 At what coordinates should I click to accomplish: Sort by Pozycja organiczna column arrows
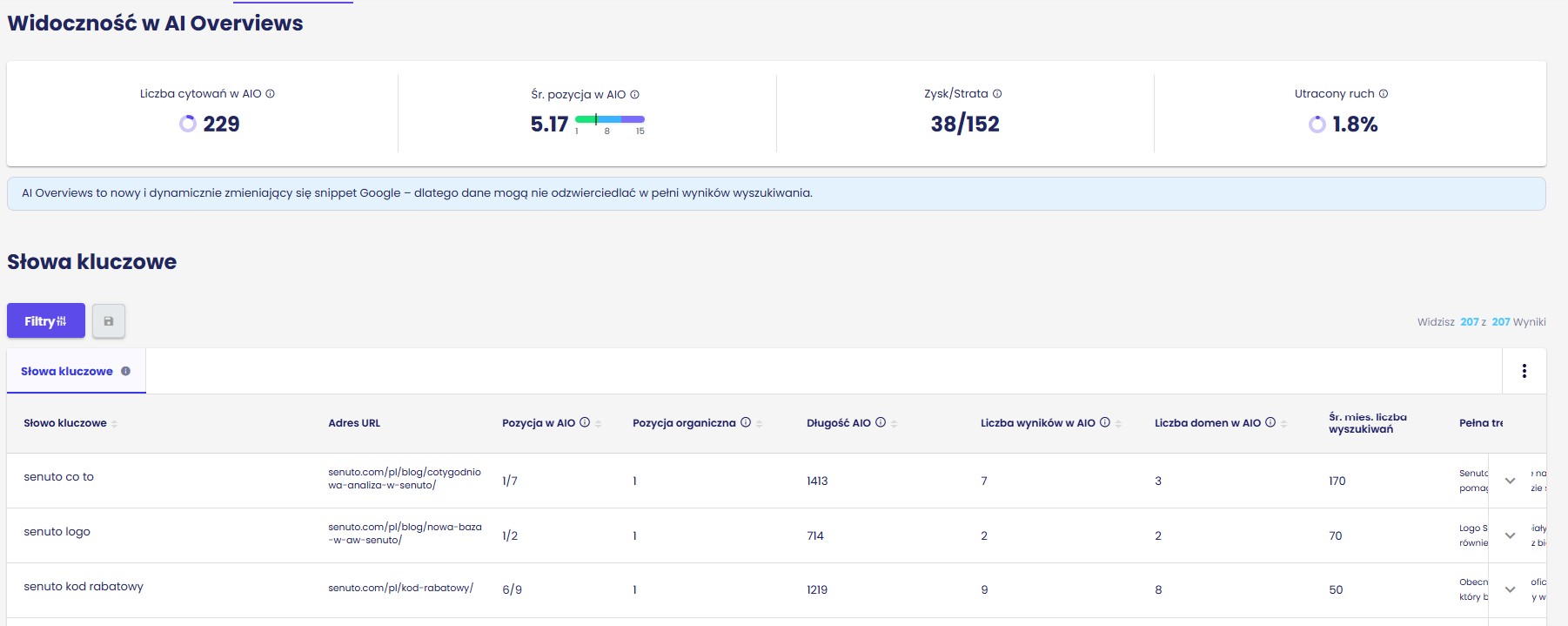click(x=759, y=424)
